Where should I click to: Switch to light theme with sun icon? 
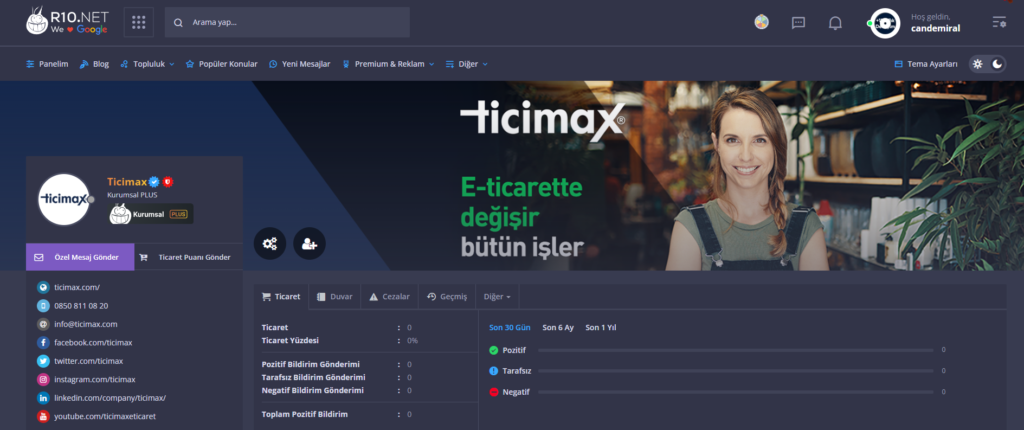[x=978, y=64]
